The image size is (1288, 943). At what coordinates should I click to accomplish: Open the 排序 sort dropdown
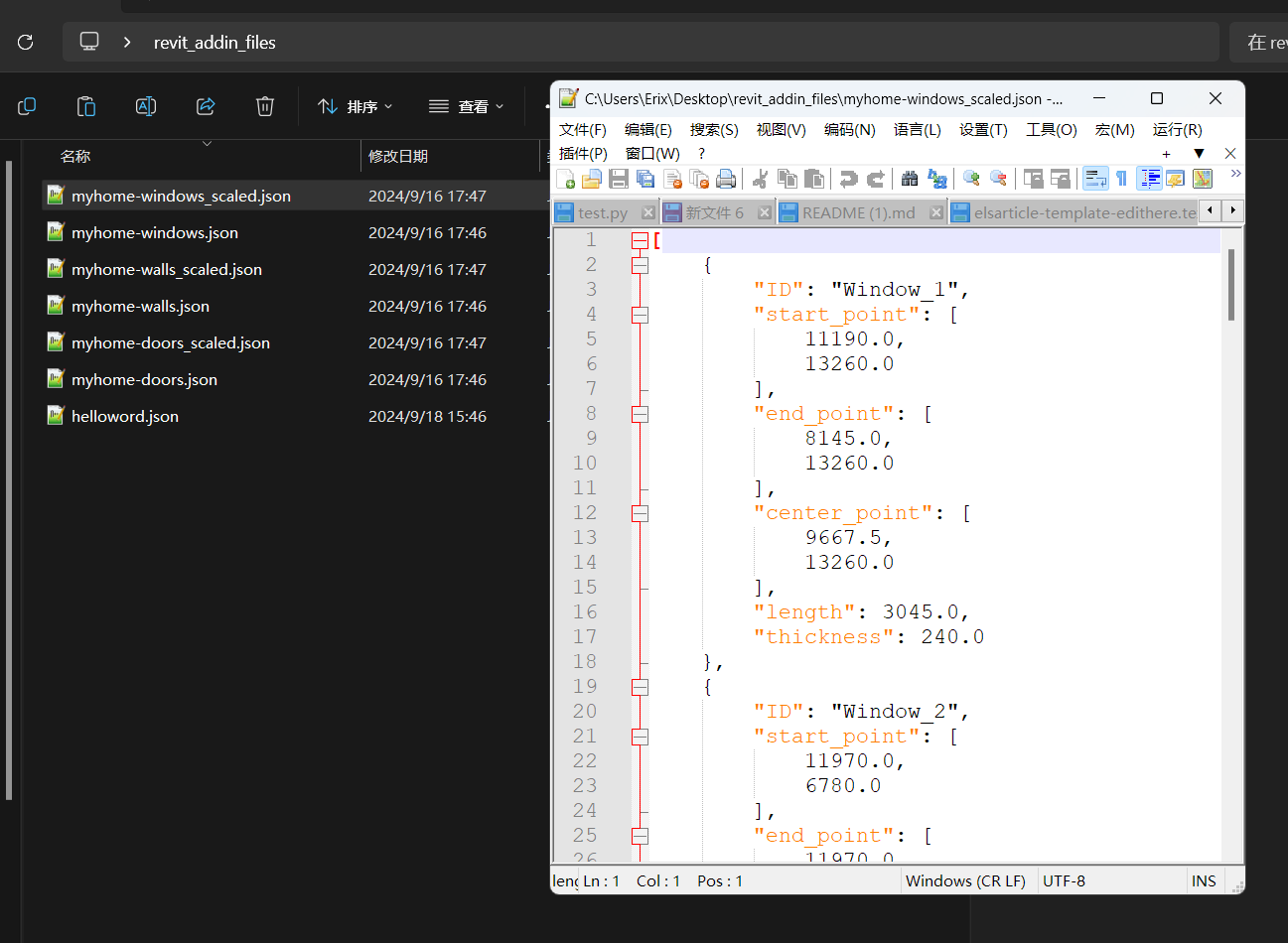pos(356,106)
